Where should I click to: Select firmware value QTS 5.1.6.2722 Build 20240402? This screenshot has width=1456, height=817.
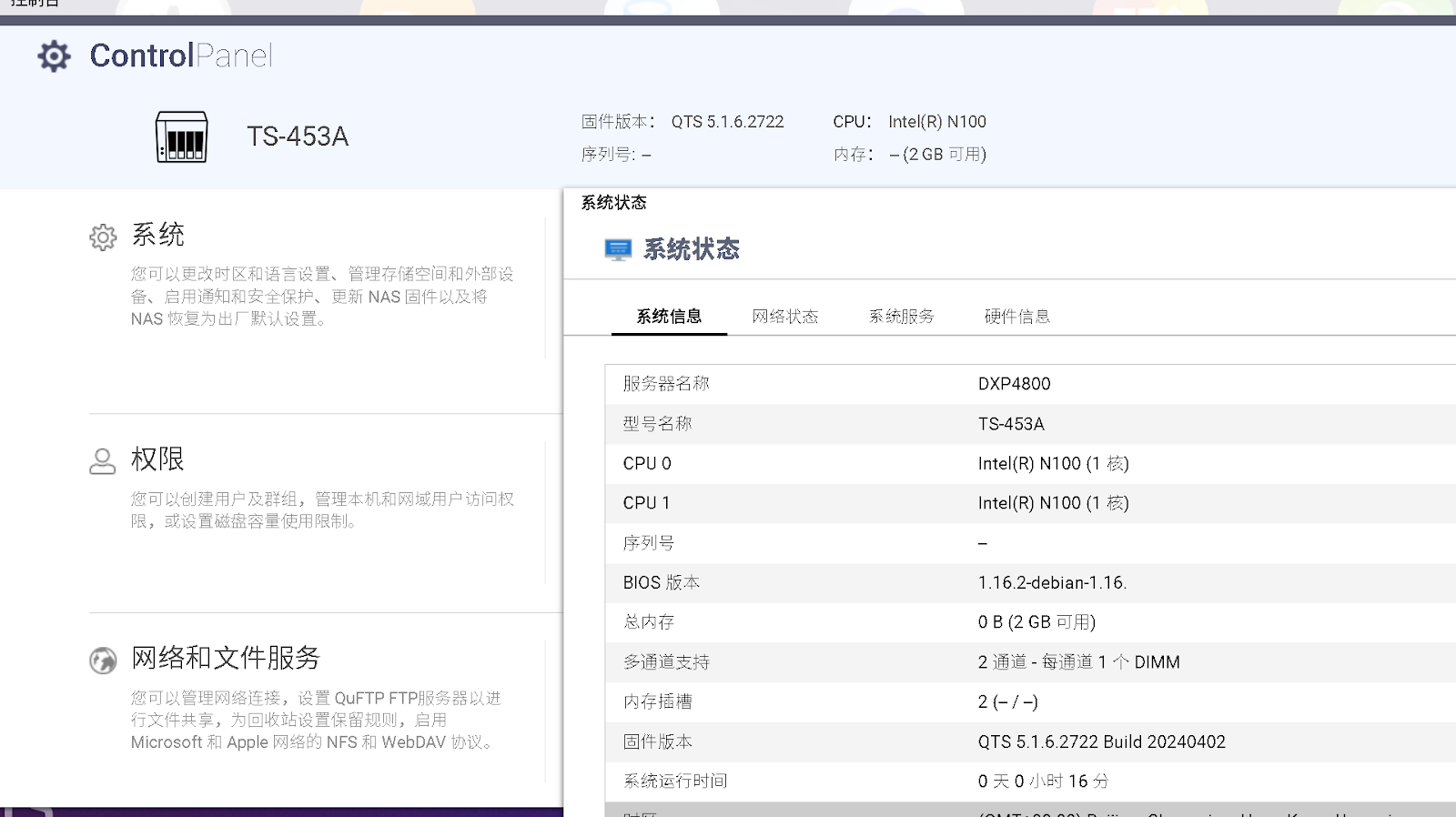(1101, 742)
